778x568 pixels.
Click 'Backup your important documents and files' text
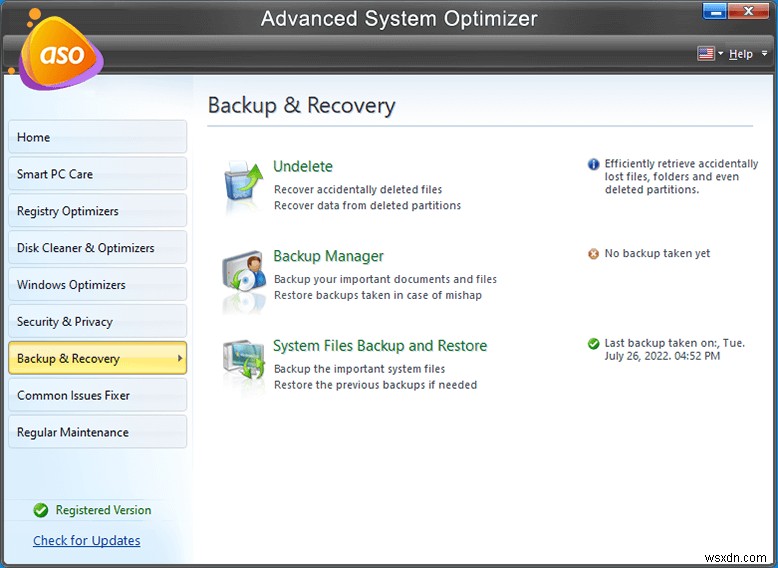point(385,279)
